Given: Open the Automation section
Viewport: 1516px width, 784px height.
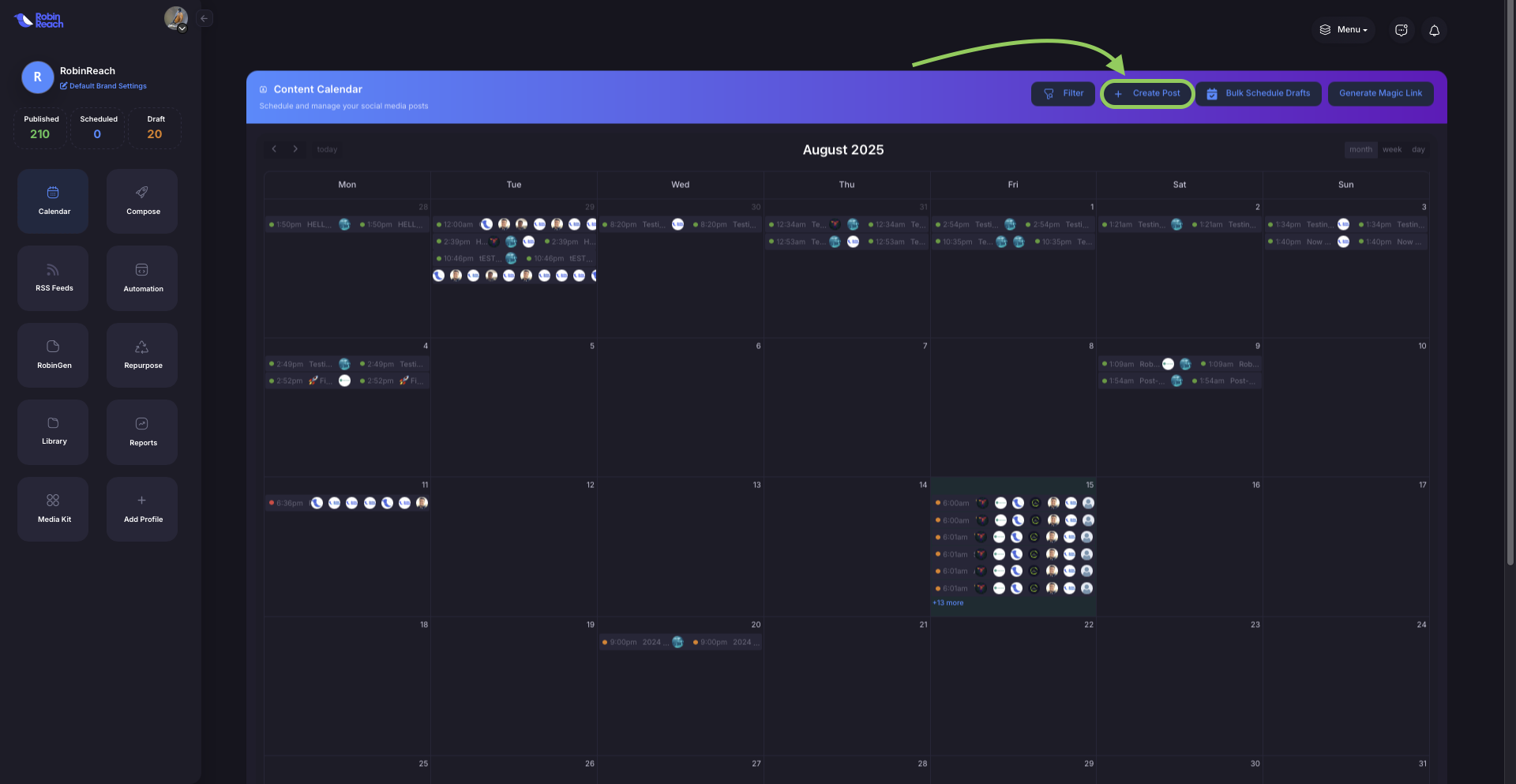Looking at the screenshot, I should point(142,278).
